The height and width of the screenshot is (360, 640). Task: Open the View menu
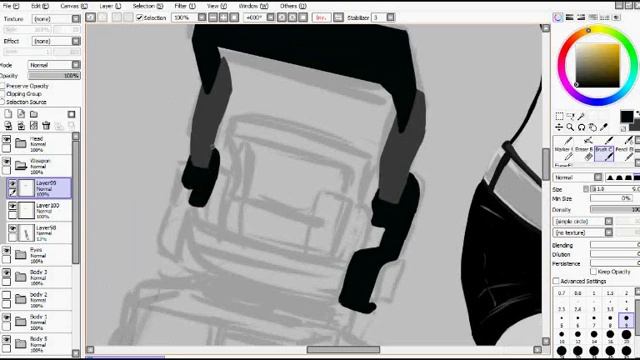point(217,6)
